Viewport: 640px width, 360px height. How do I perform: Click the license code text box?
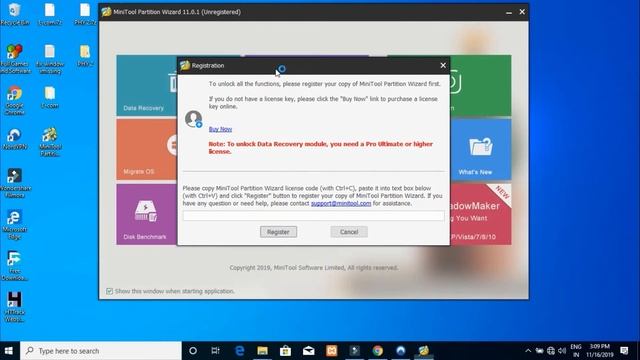tap(313, 216)
